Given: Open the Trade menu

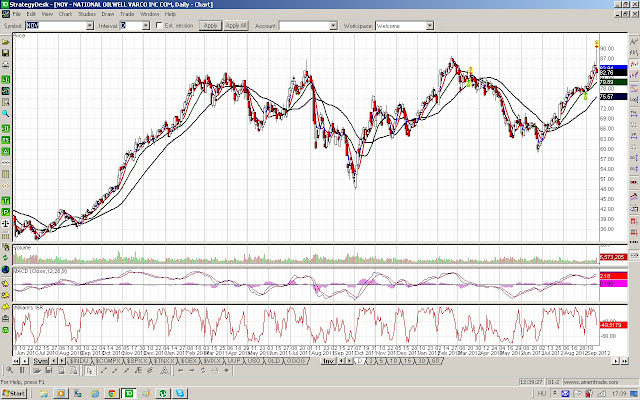Looking at the screenshot, I should (127, 14).
